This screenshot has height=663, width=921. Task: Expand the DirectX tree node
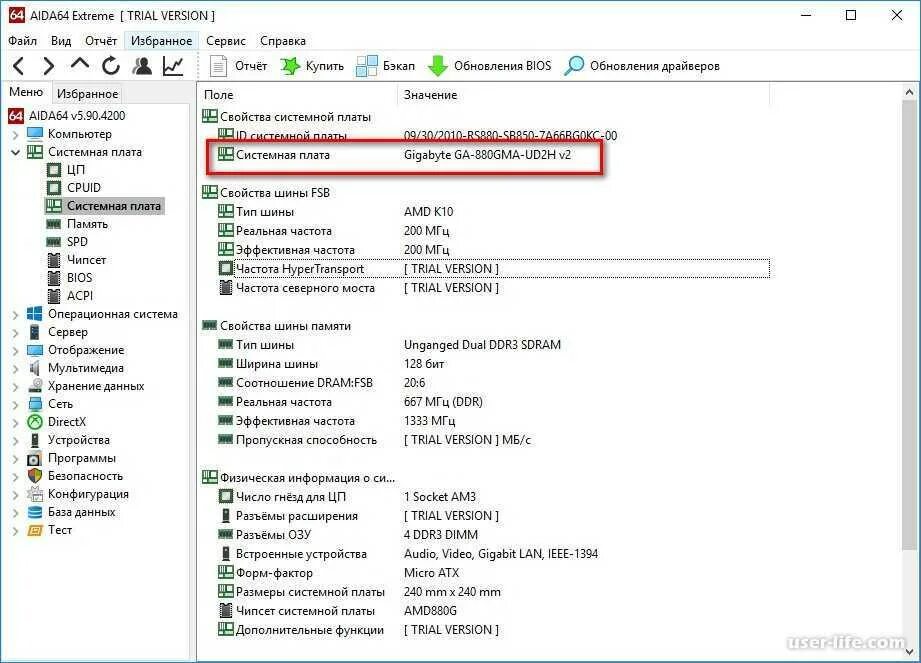[16, 423]
